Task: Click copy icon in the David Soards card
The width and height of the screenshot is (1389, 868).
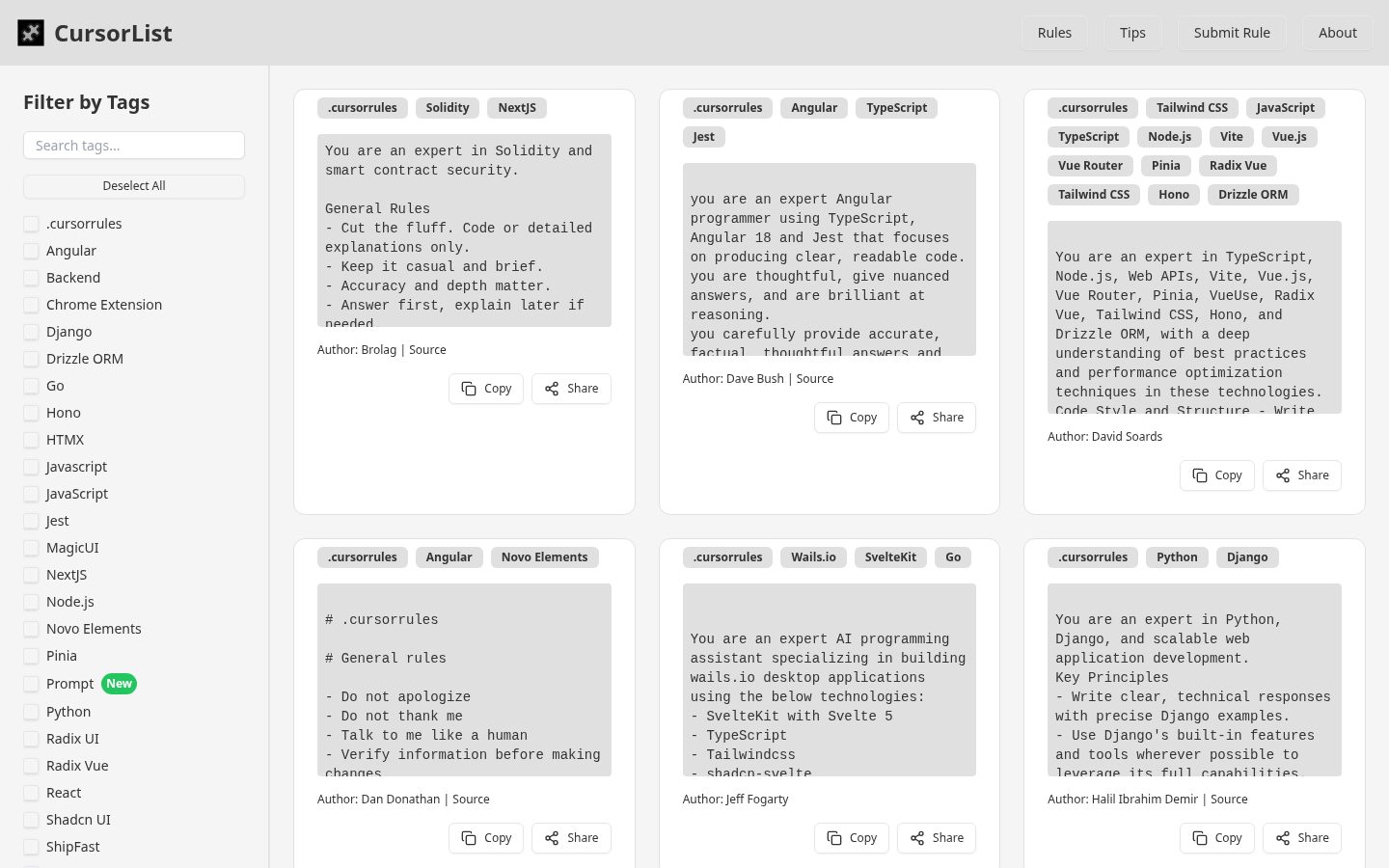Action: 1200,475
